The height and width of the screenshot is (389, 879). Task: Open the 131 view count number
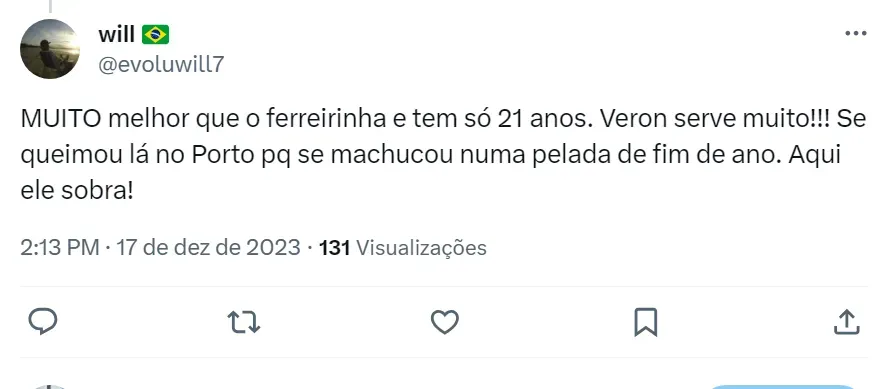point(335,247)
